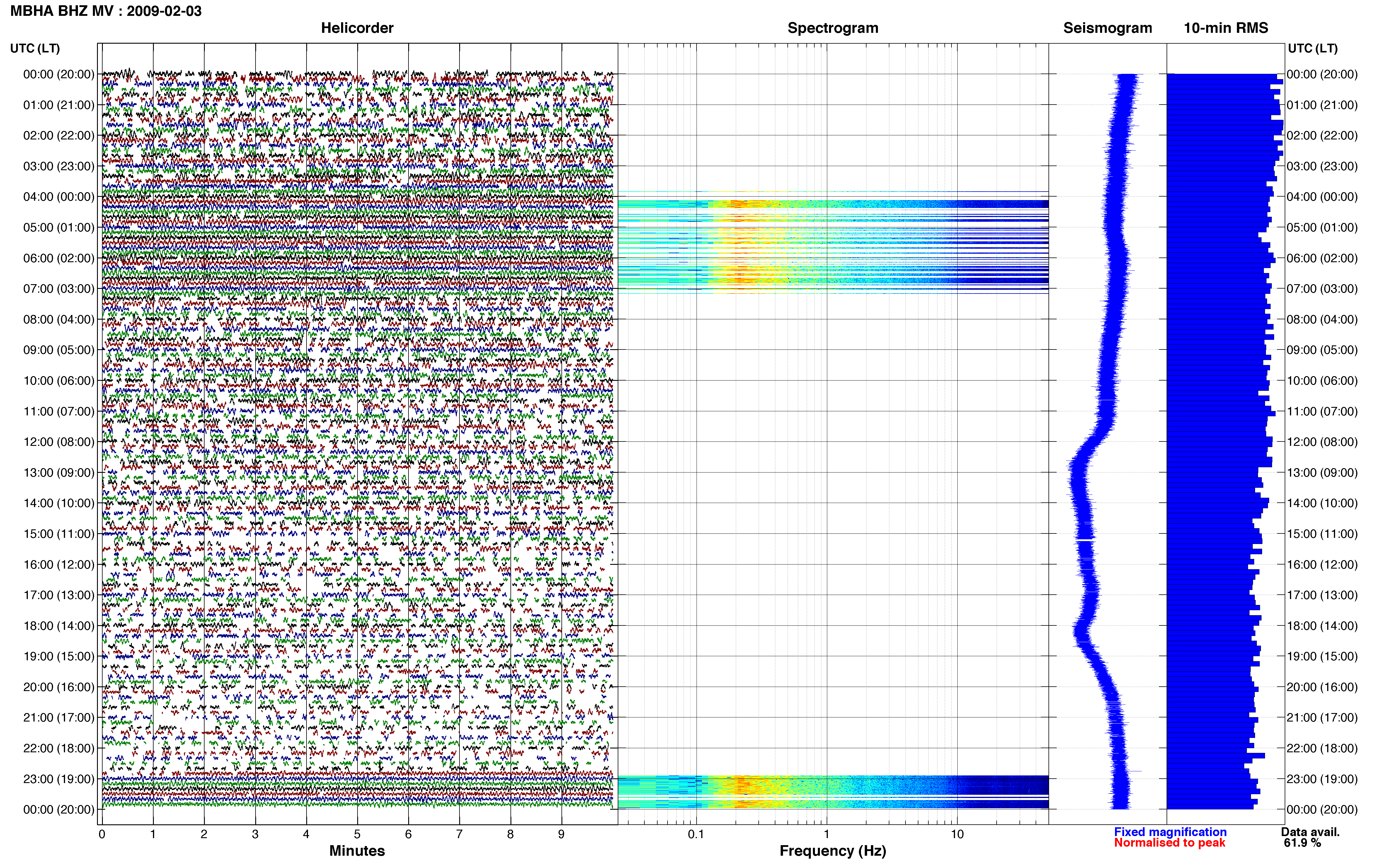Click the right '20:00 (16:00)' time label
This screenshot has width=1389, height=868.
(x=1322, y=687)
